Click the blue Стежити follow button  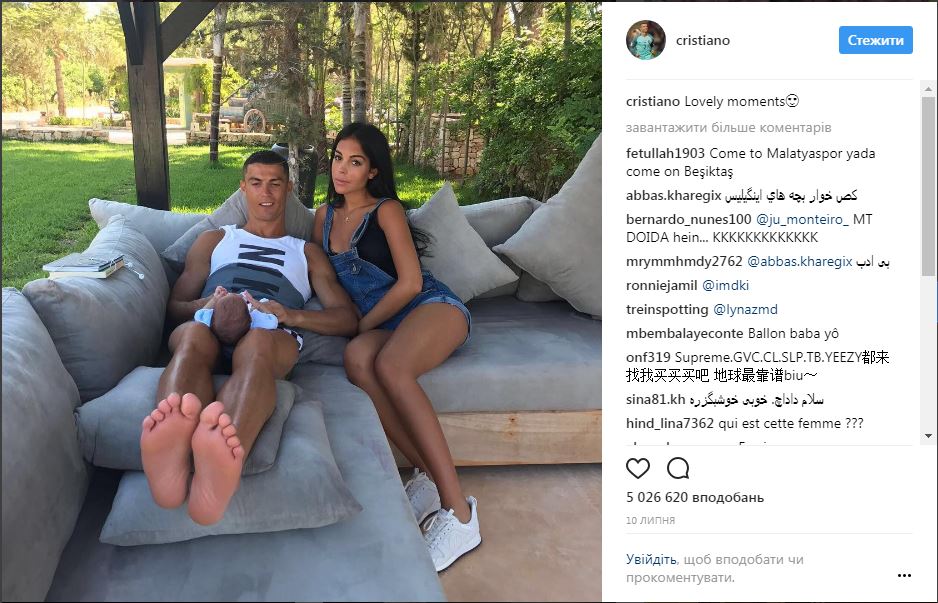point(875,40)
